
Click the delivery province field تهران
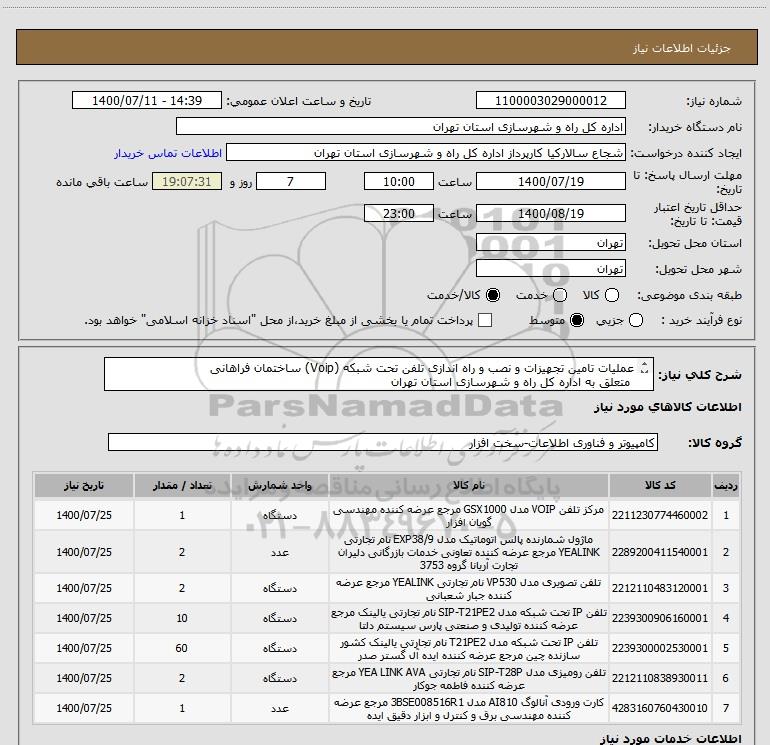coord(550,243)
